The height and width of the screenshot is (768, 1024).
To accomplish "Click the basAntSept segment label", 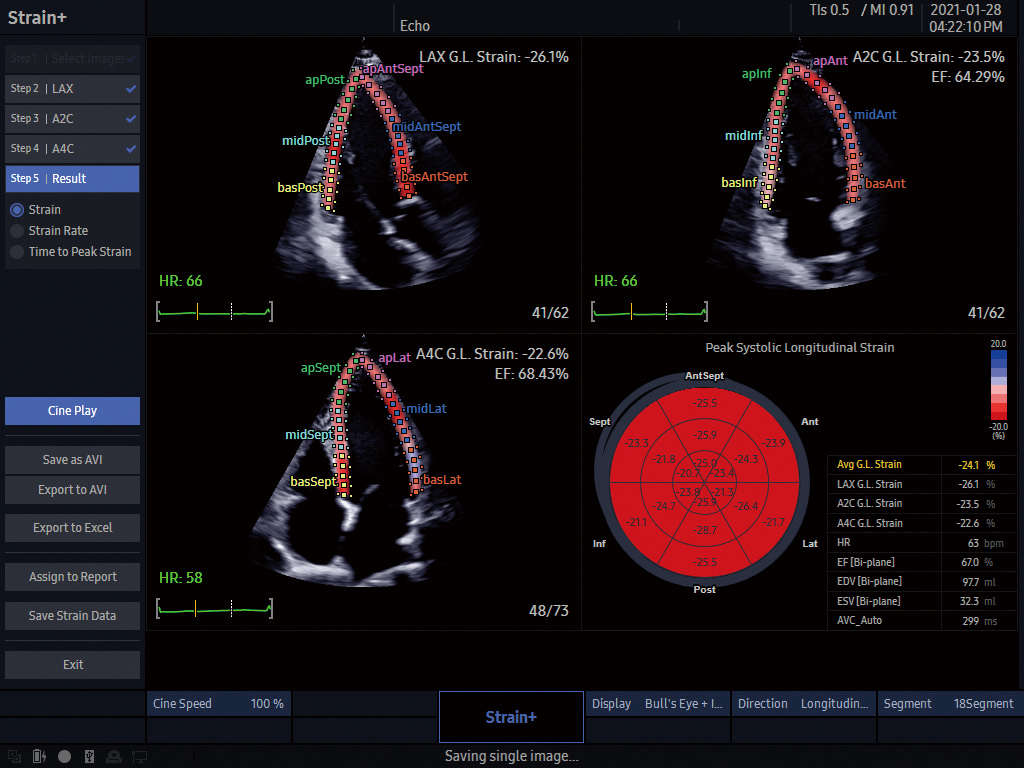I will click(x=434, y=176).
